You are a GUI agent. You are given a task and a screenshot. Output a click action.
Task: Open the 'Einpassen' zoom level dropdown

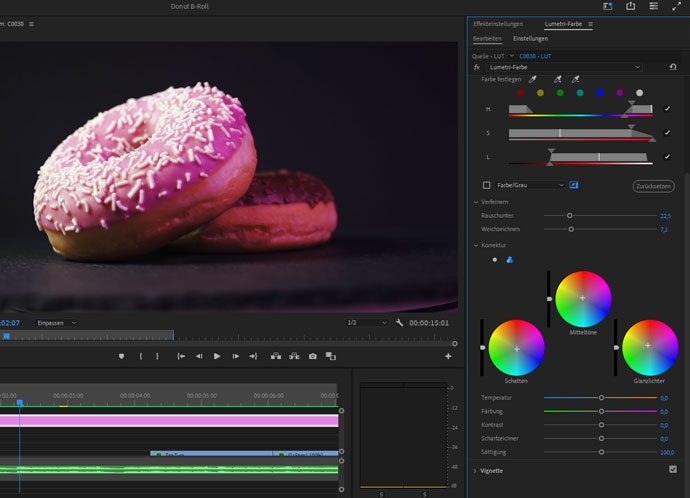click(x=56, y=323)
